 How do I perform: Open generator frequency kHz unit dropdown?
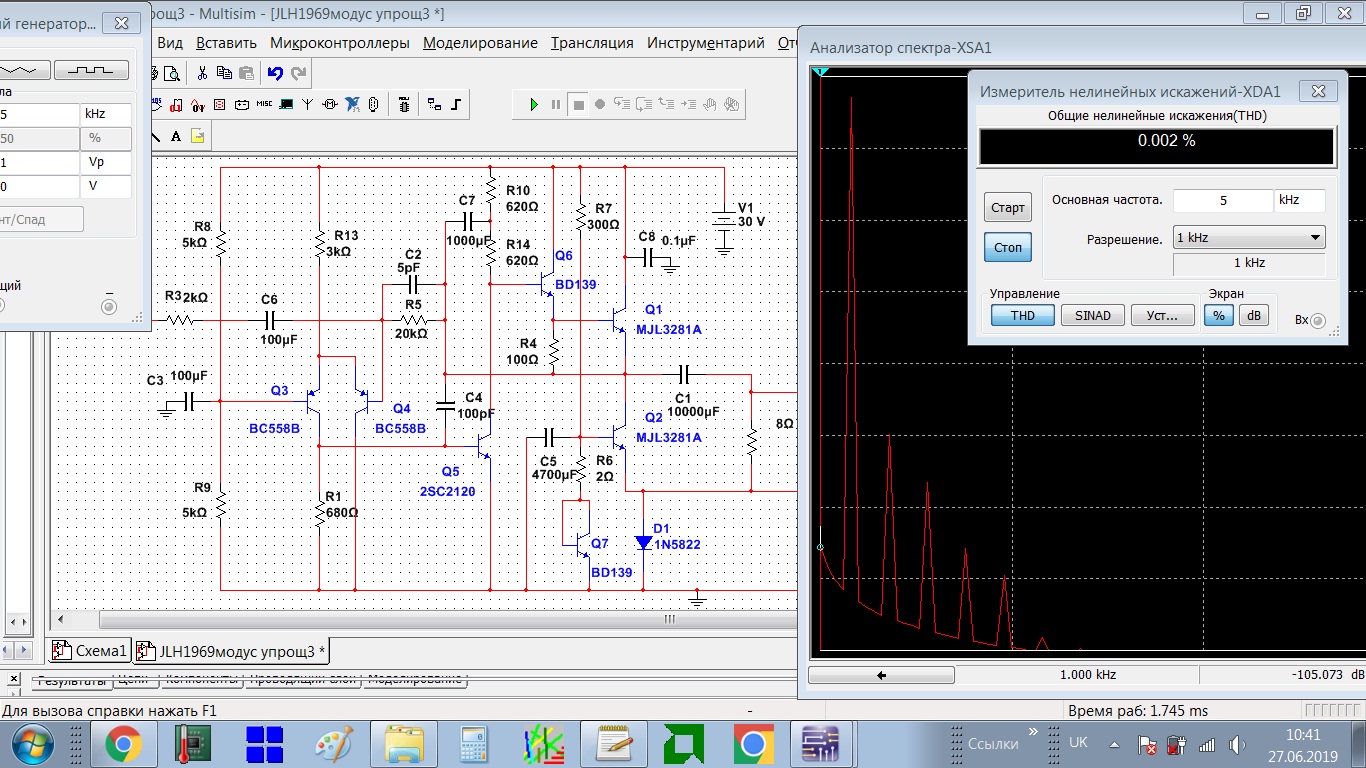pos(106,114)
